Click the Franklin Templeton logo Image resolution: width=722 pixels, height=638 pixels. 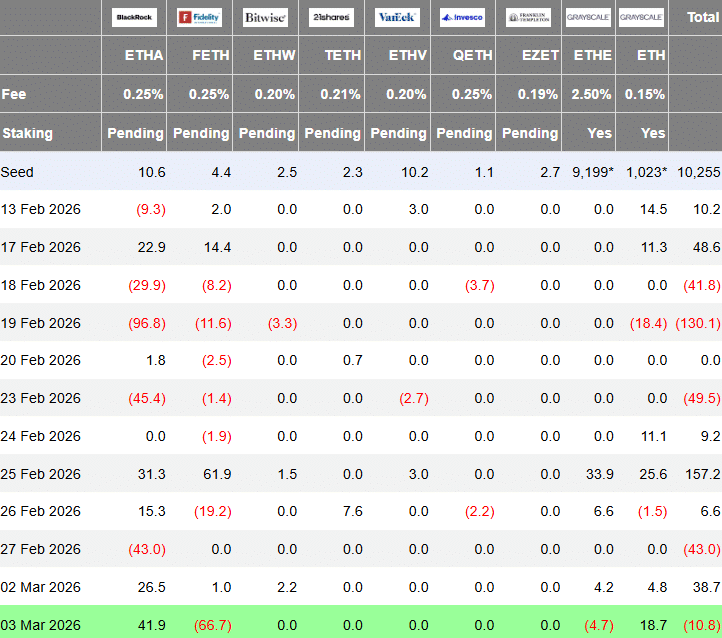pyautogui.click(x=528, y=17)
